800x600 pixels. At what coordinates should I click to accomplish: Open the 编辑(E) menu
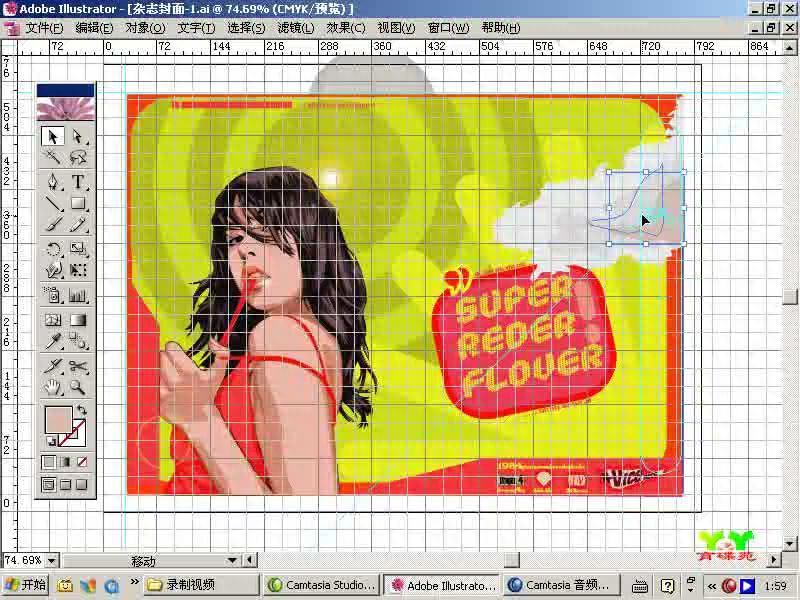pos(94,28)
